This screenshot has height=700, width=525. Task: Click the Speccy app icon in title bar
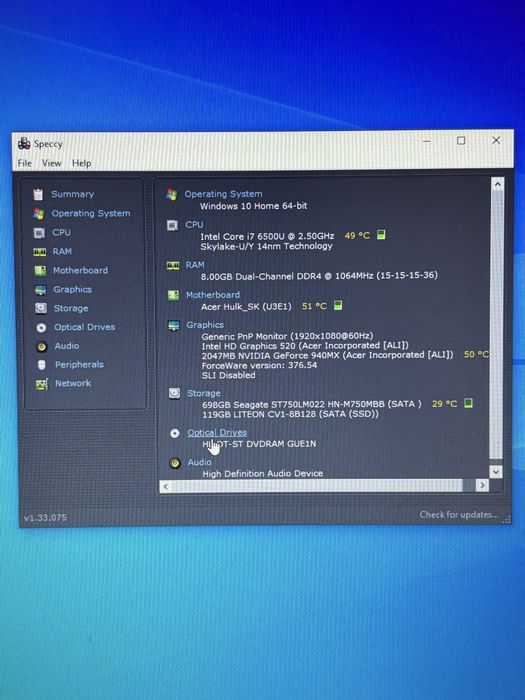point(24,144)
